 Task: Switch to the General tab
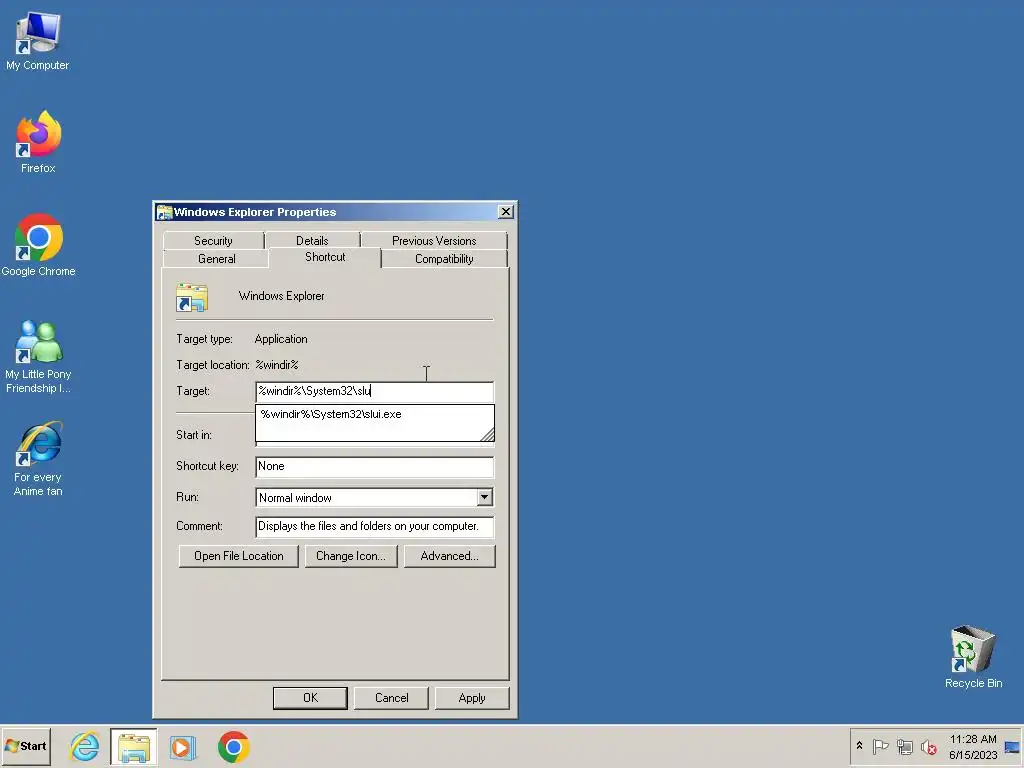click(x=217, y=259)
